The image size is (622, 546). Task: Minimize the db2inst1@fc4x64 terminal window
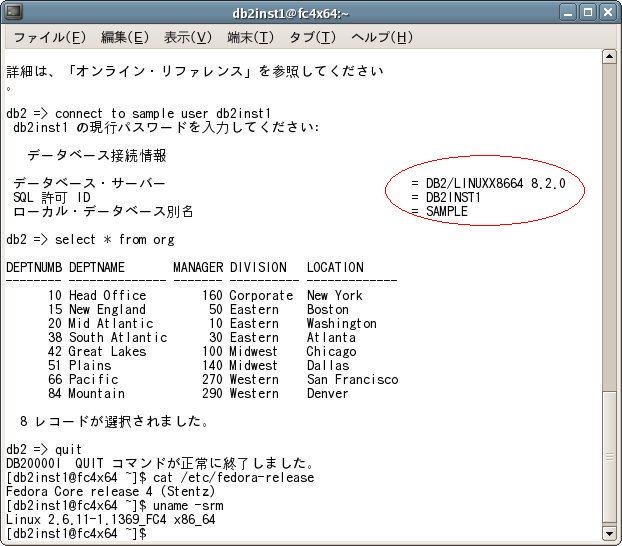[567, 12]
